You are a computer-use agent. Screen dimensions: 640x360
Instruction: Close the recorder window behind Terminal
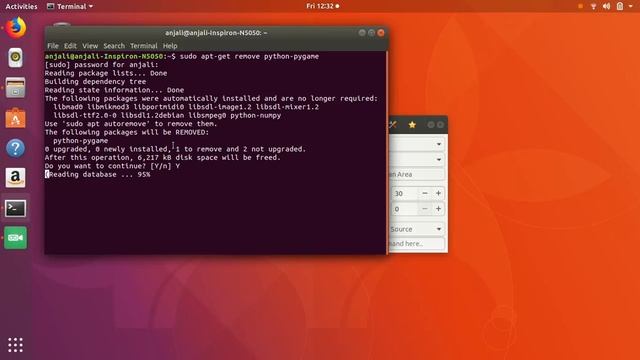tap(440, 125)
